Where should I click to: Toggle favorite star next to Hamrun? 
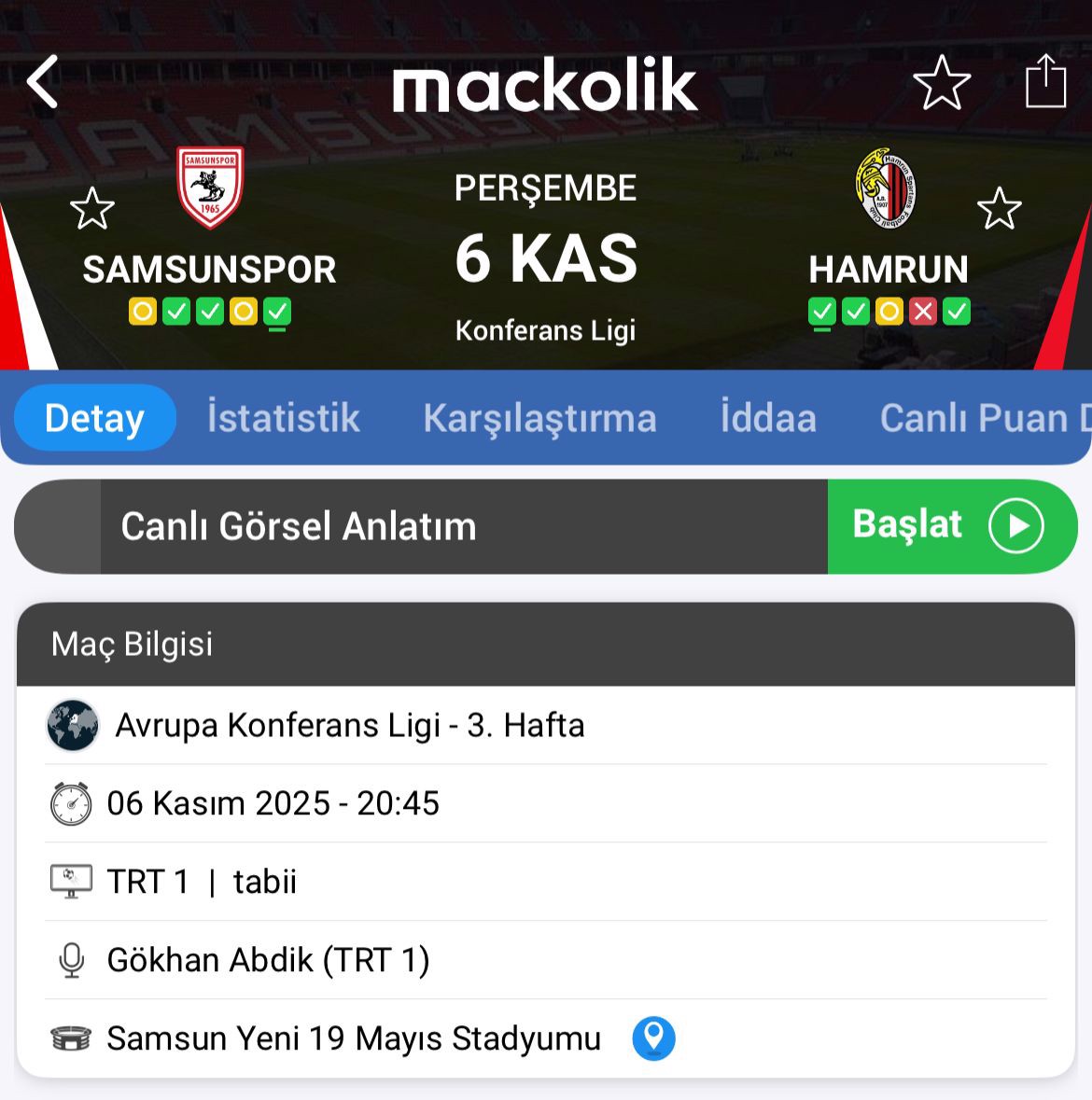tap(999, 208)
